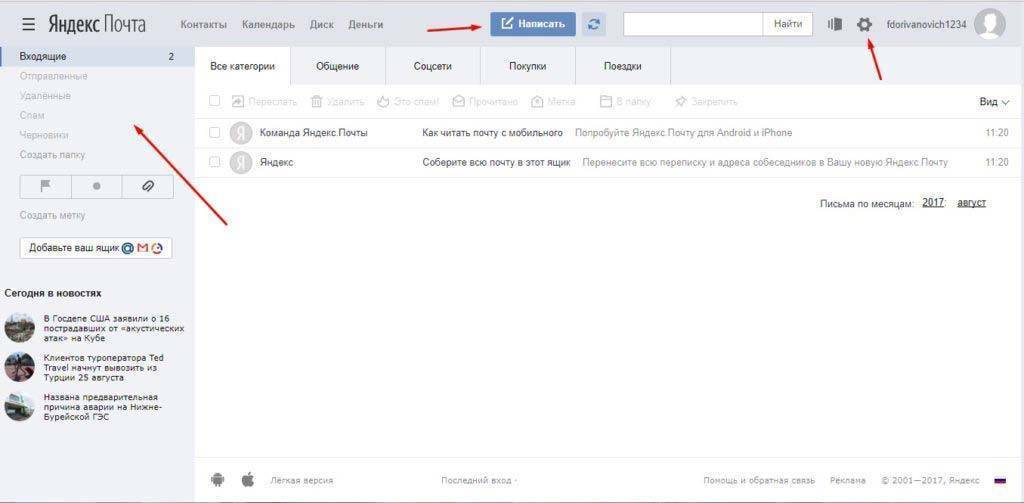The height and width of the screenshot is (503, 1024).
Task: Filter unread messages dot icon
Action: click(96, 186)
